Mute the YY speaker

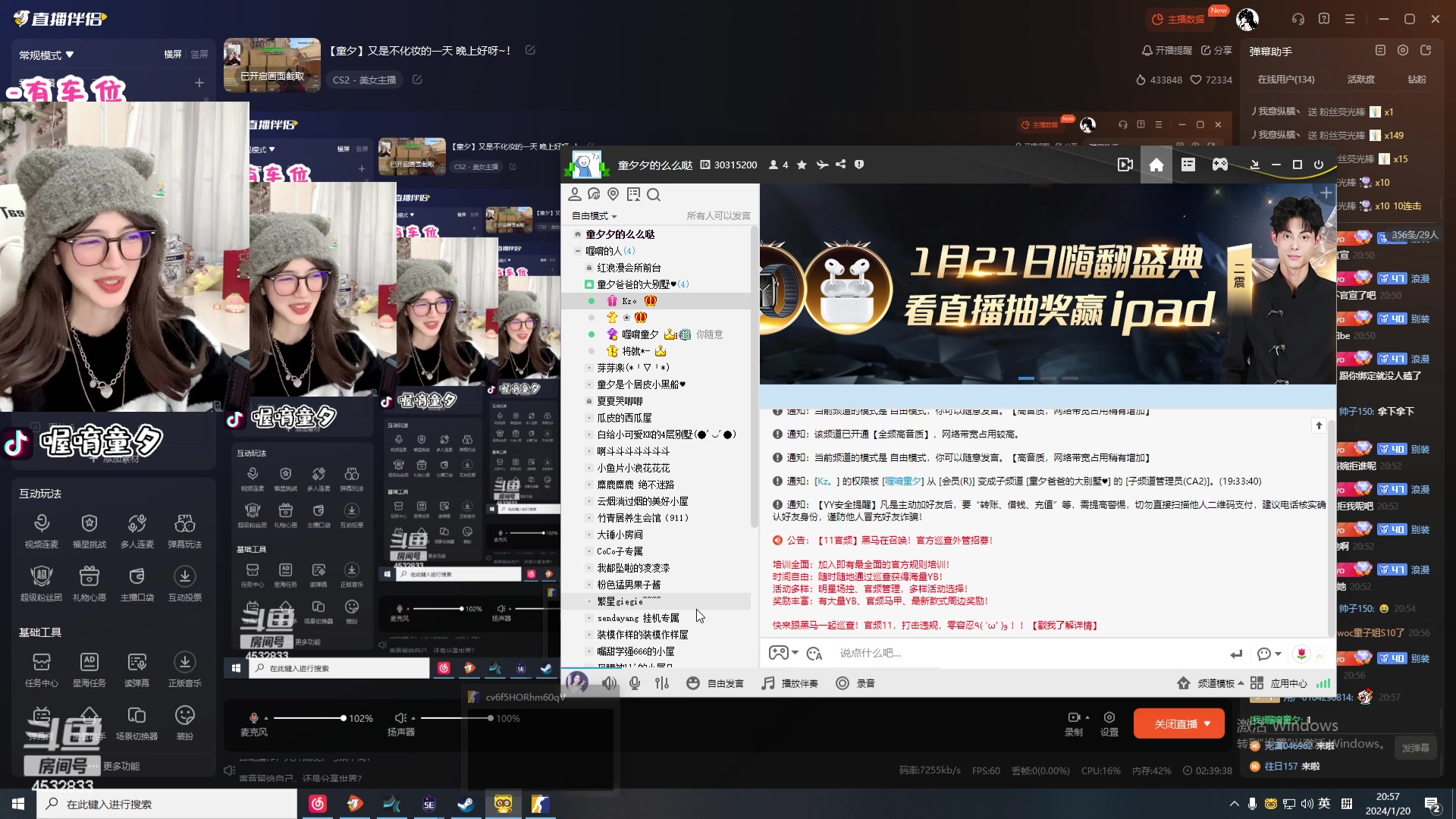(609, 683)
